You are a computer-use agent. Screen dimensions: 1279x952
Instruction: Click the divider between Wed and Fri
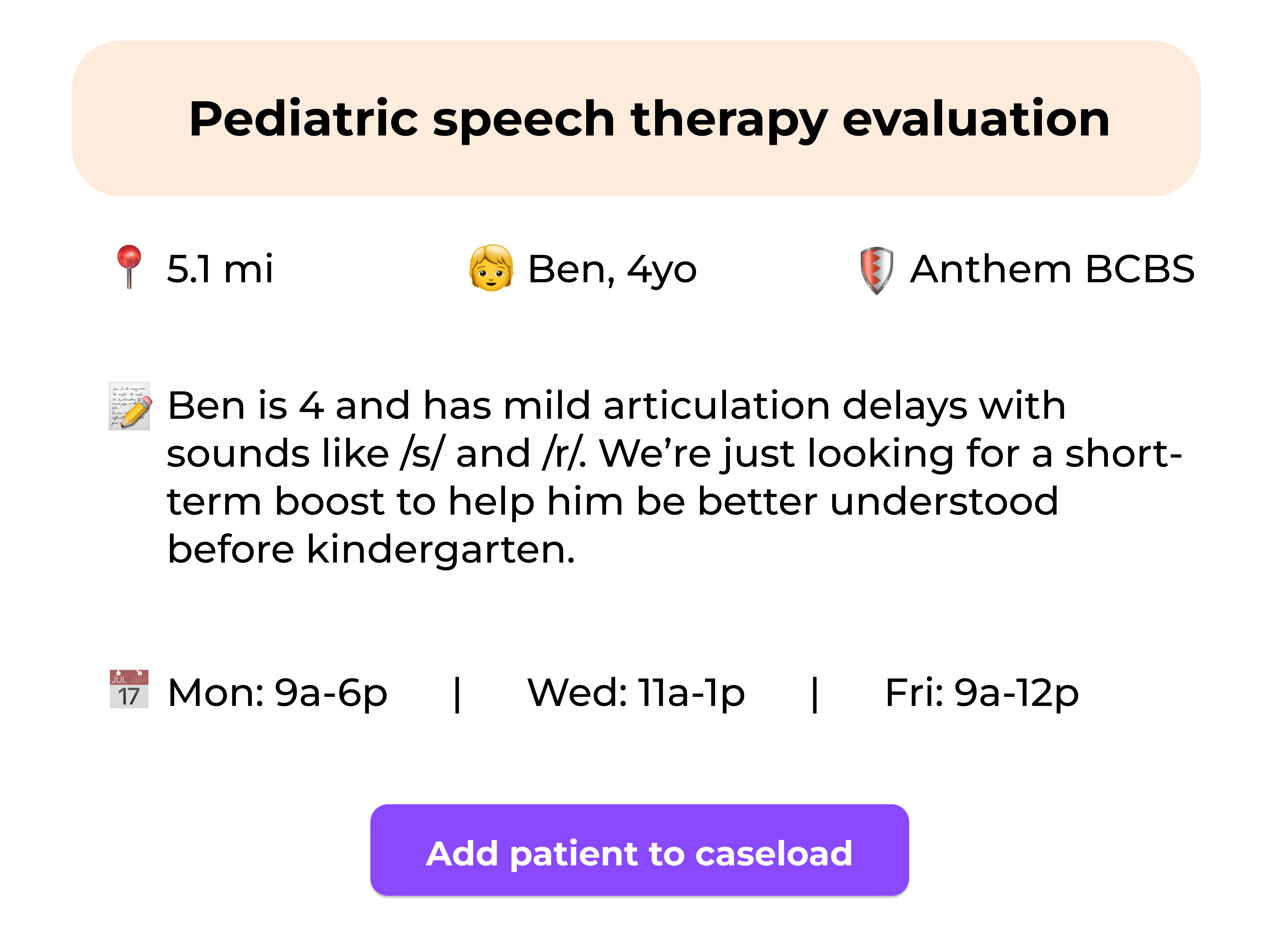tap(814, 694)
